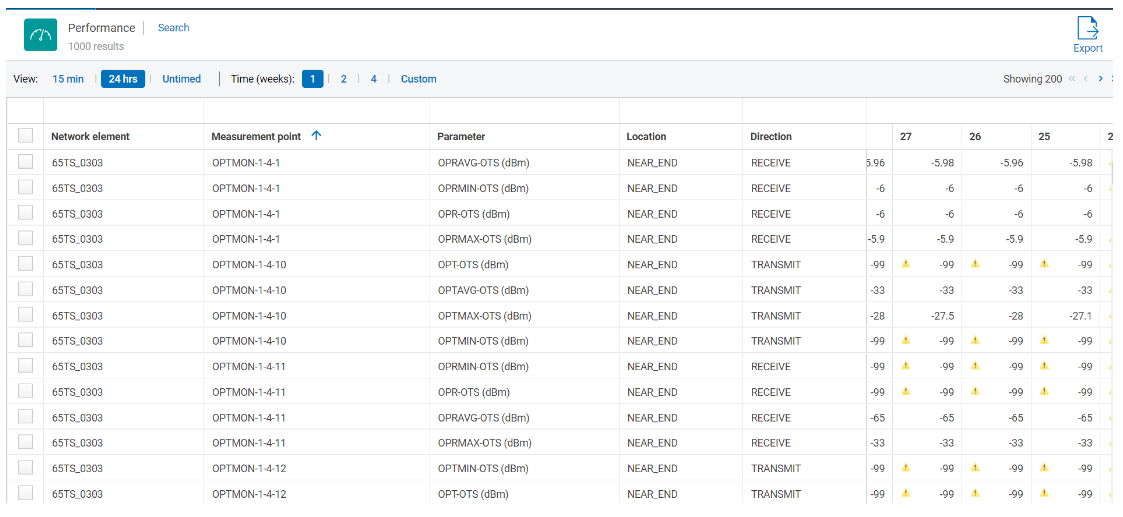Click the Export label

tap(1087, 49)
